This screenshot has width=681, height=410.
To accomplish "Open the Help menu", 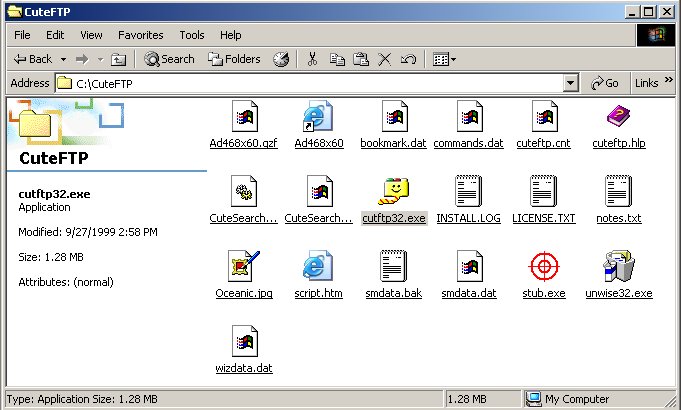I will 231,35.
